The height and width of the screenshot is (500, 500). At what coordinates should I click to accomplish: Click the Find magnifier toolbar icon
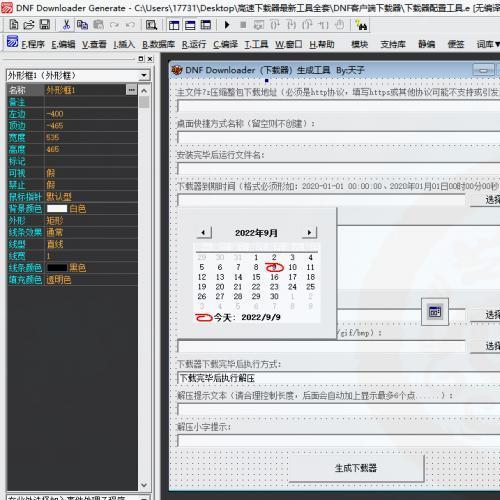(151, 25)
